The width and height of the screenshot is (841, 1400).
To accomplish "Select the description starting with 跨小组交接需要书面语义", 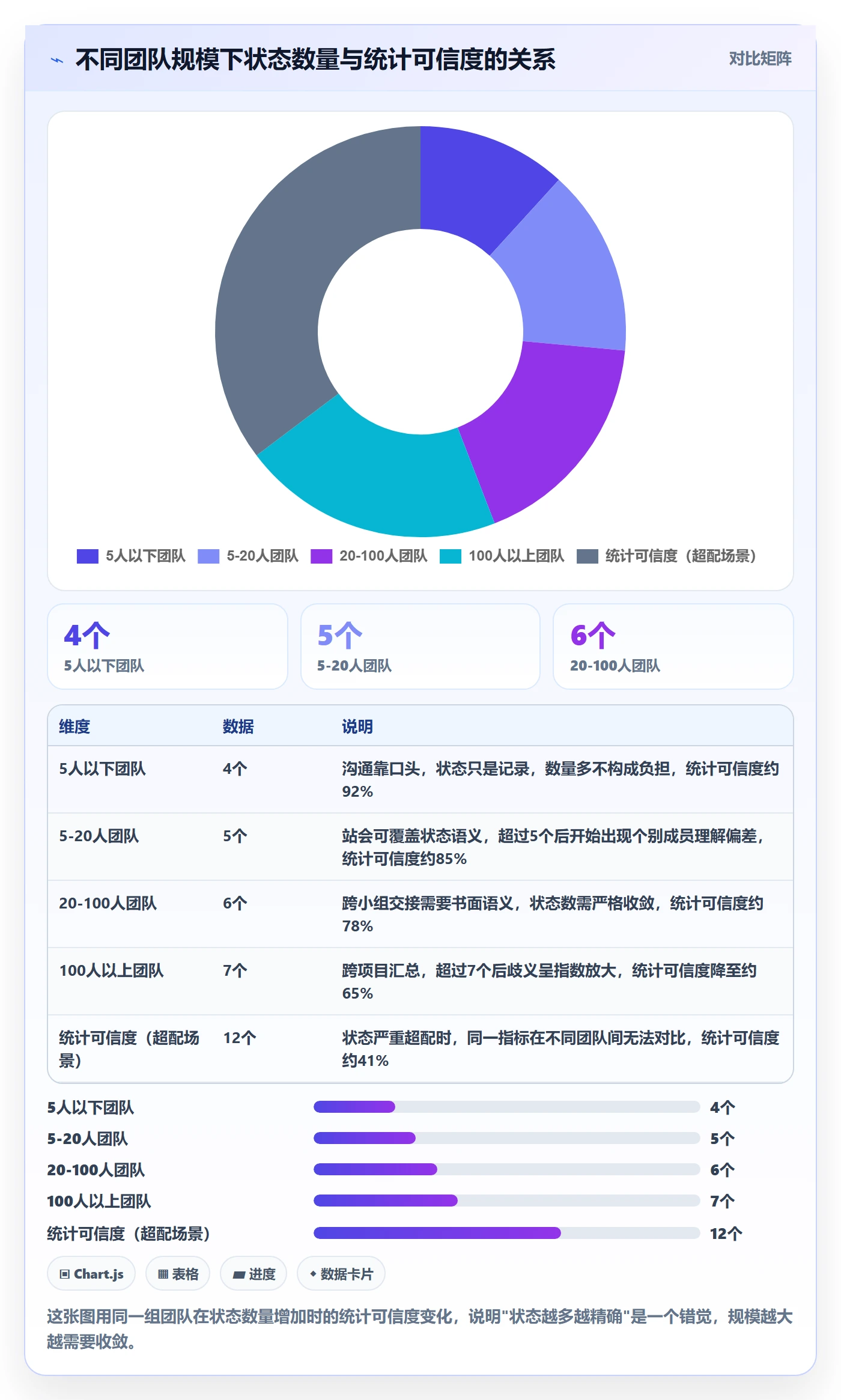I will pos(553,915).
